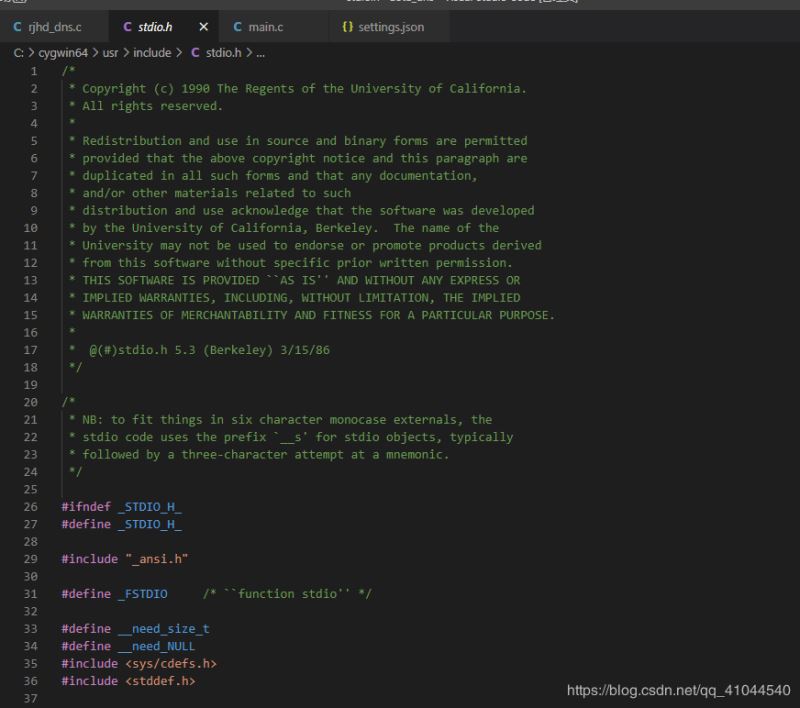Image resolution: width=800 pixels, height=708 pixels.
Task: Click the C icon on main.c tab
Action: tap(238, 27)
